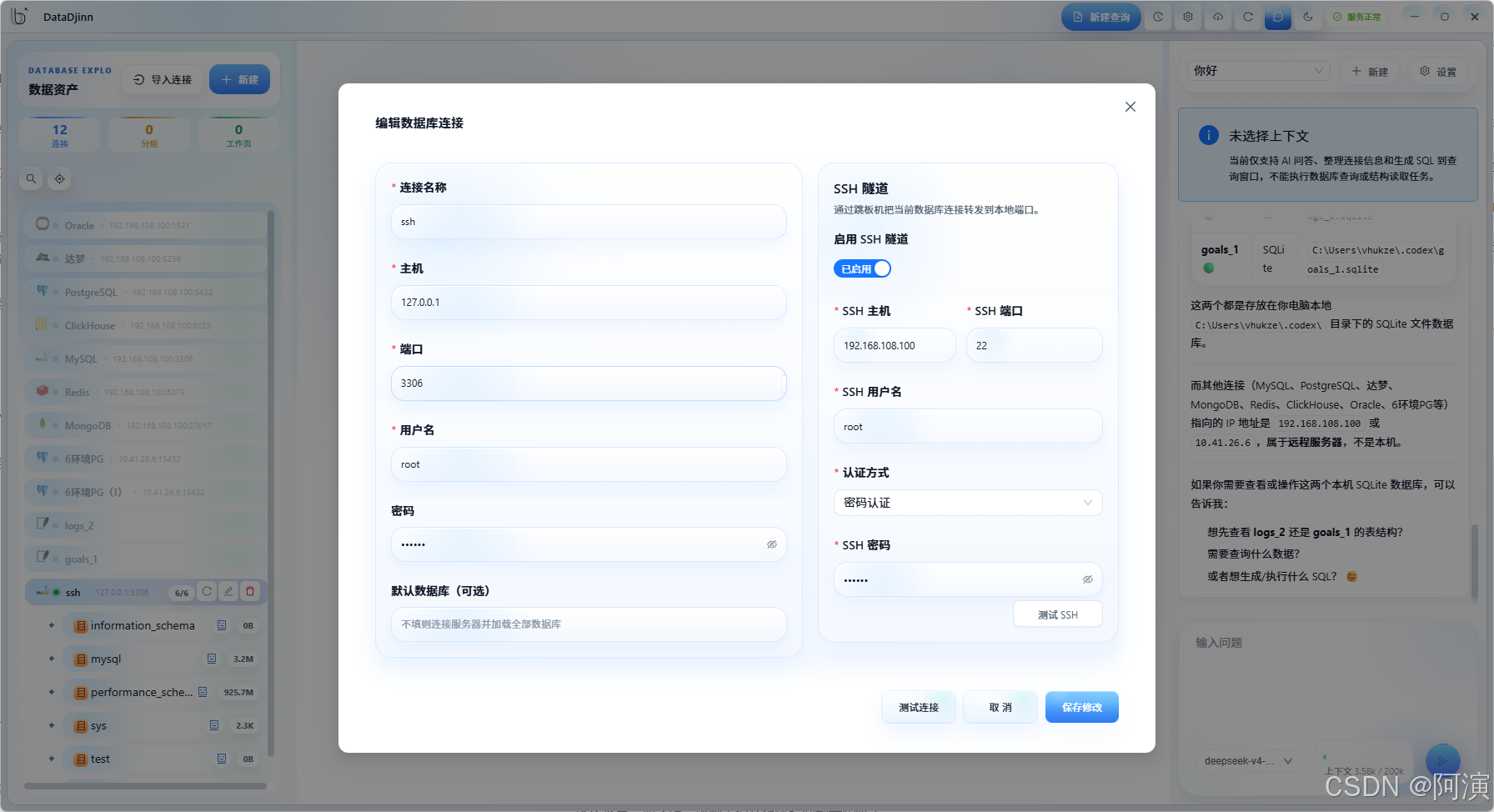Image resolution: width=1494 pixels, height=812 pixels.
Task: Select the PostgreSQL connection
Action: (146, 292)
